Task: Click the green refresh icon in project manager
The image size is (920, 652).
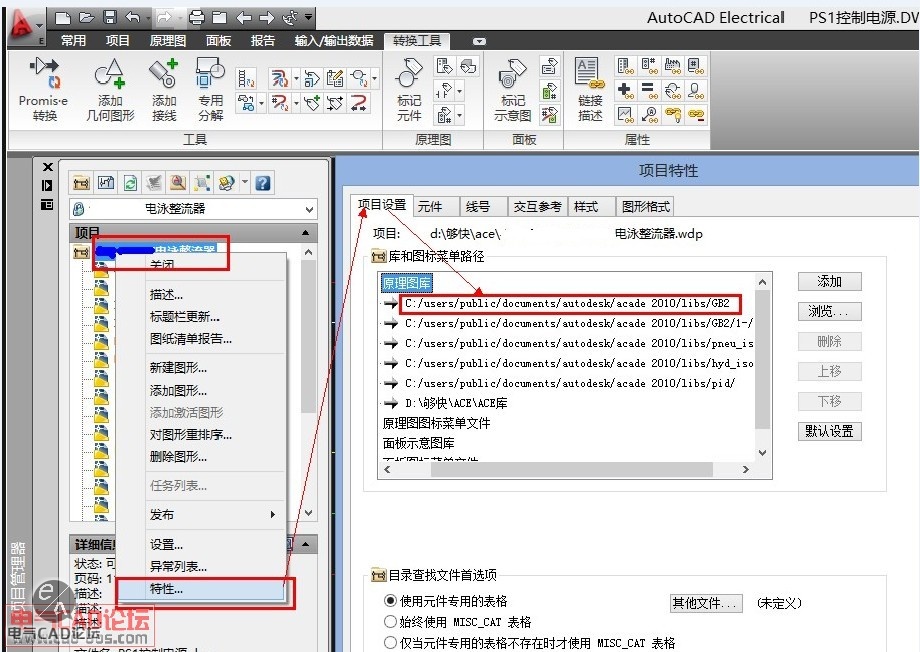Action: [130, 183]
